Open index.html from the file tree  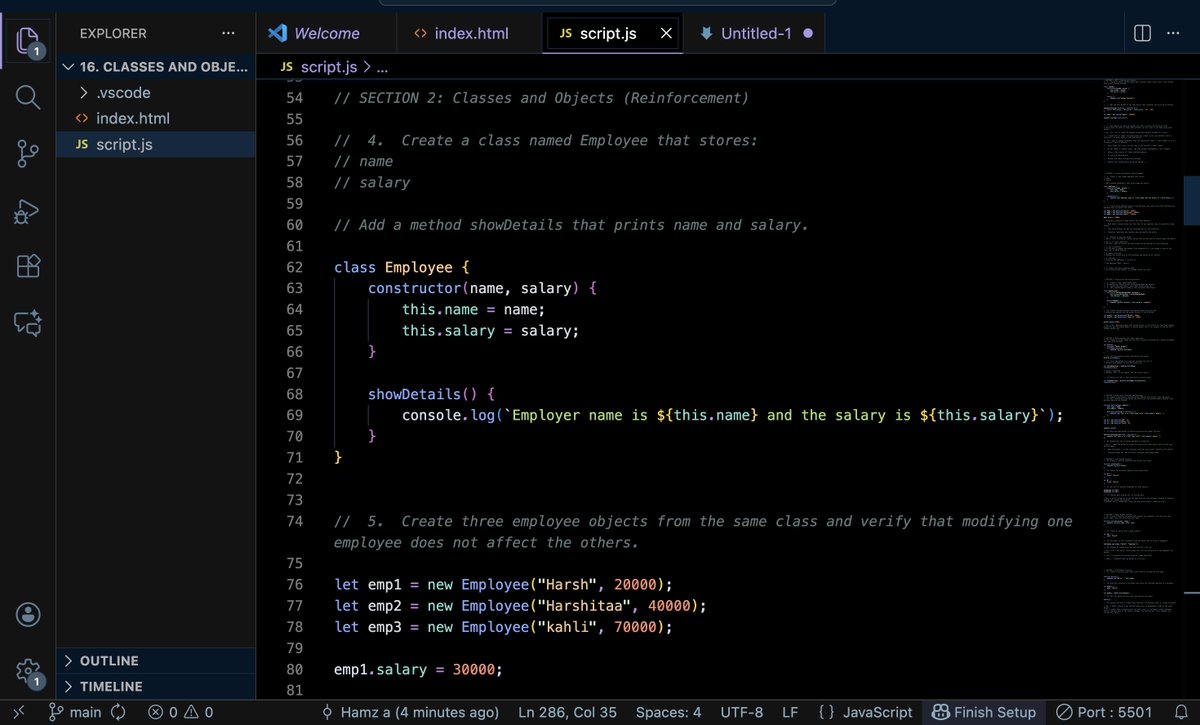pyautogui.click(x=155, y=118)
